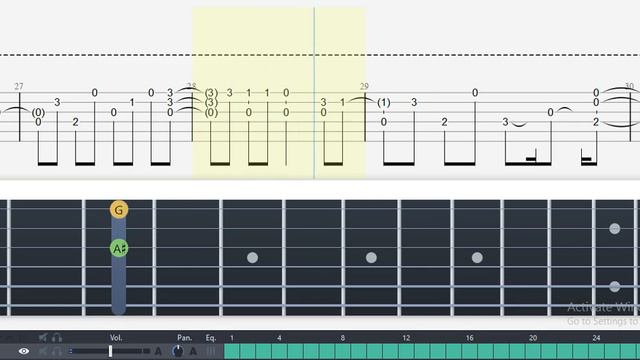640x360 pixels.
Task: Toggle the track visibility eye icon
Action: click(x=24, y=351)
